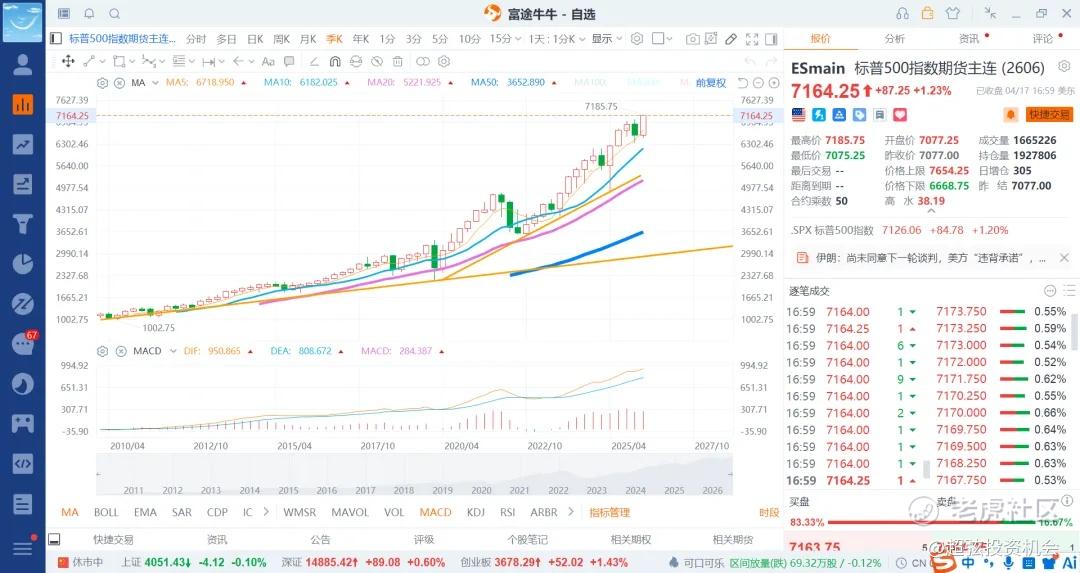Click the 前复权 adjustment button

(x=711, y=83)
